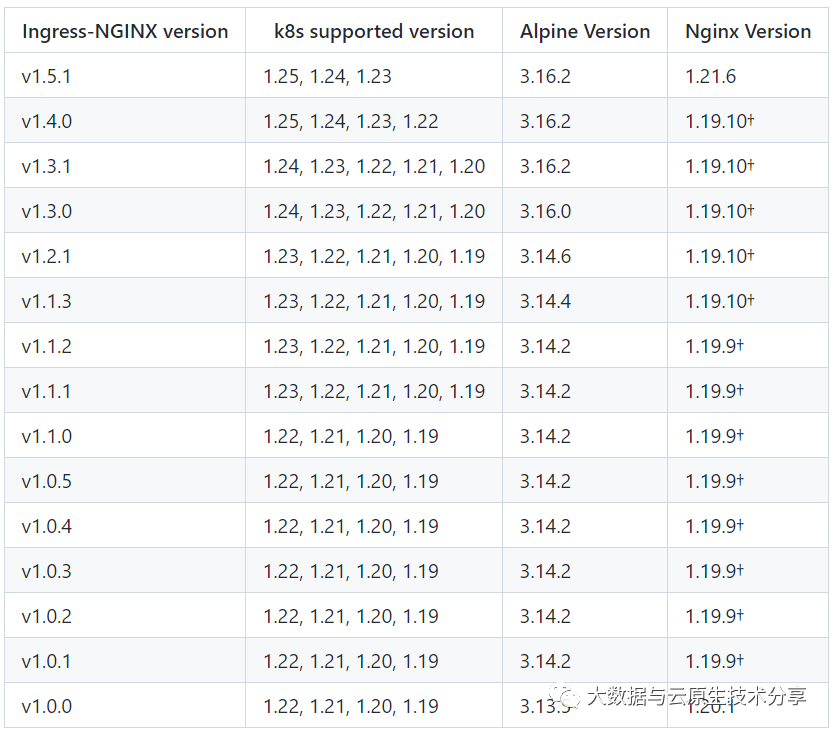The width and height of the screenshot is (833, 732).
Task: Select the v1.2.1 version cell
Action: (125, 256)
